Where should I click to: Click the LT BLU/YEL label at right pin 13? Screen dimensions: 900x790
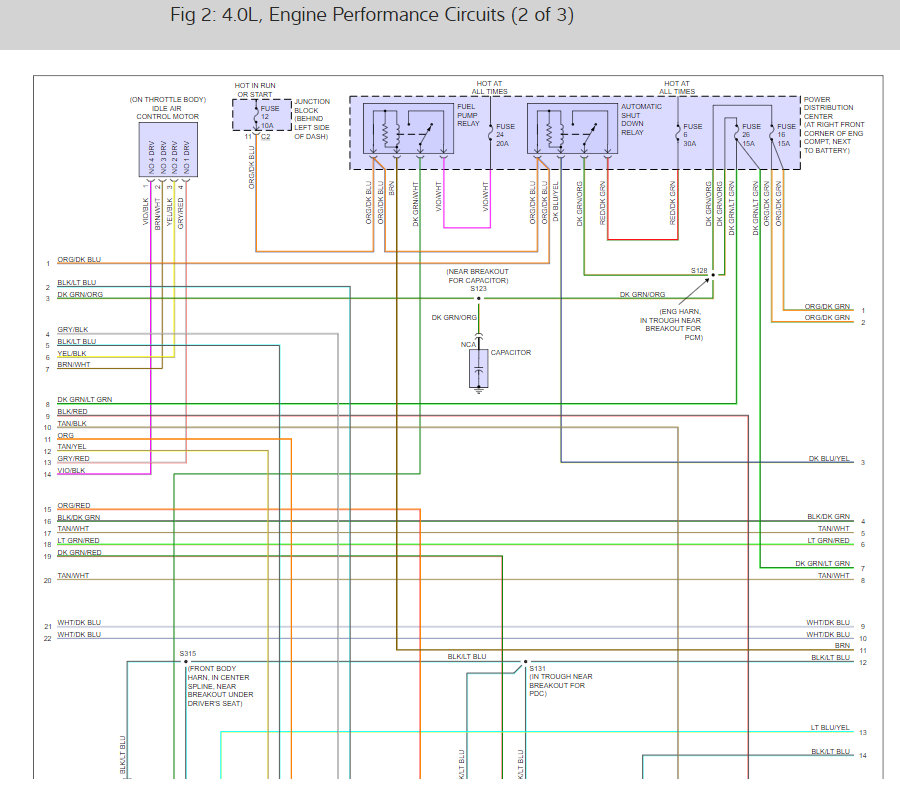[830, 727]
